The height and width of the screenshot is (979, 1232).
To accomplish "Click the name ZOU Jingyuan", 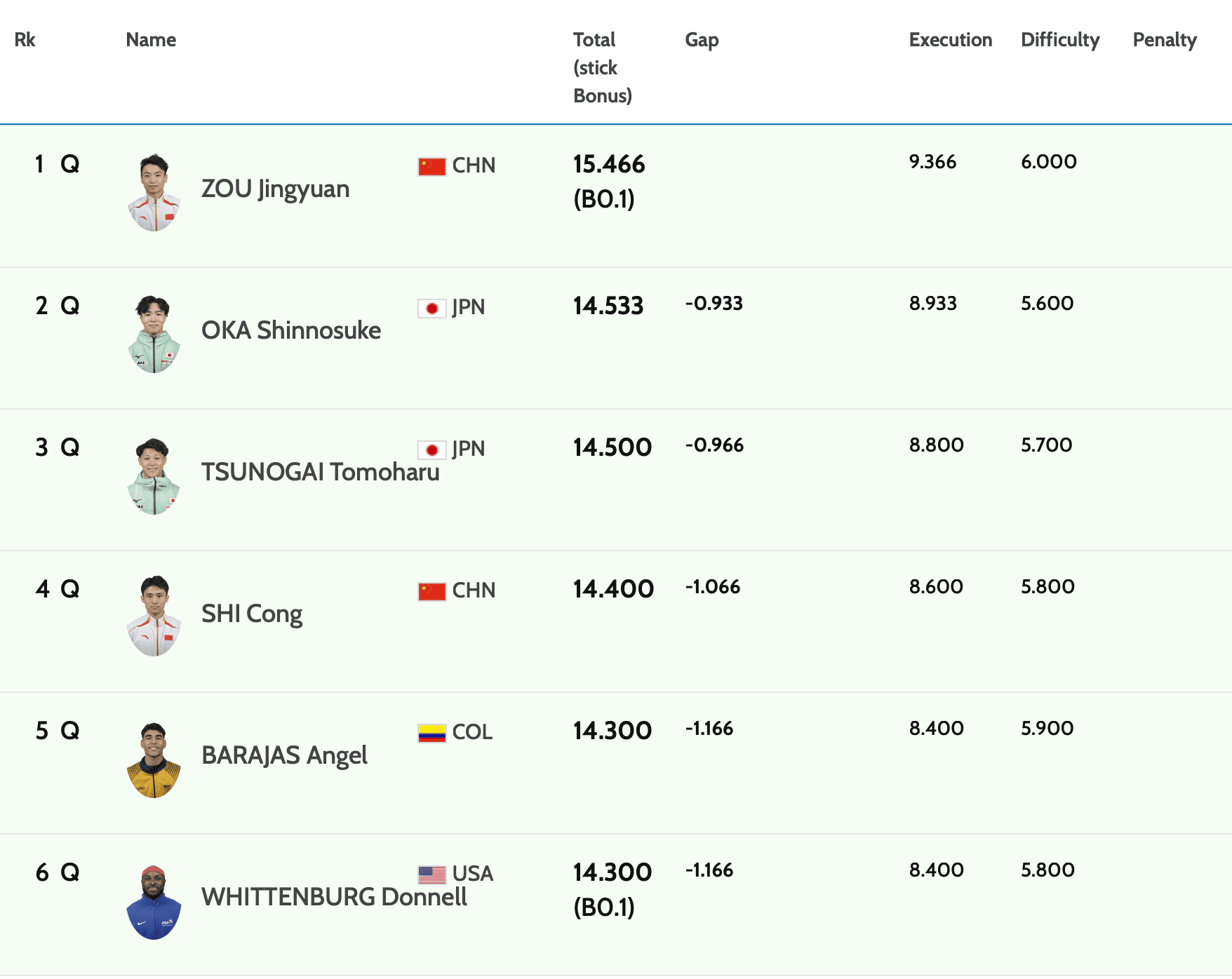I will coord(275,189).
